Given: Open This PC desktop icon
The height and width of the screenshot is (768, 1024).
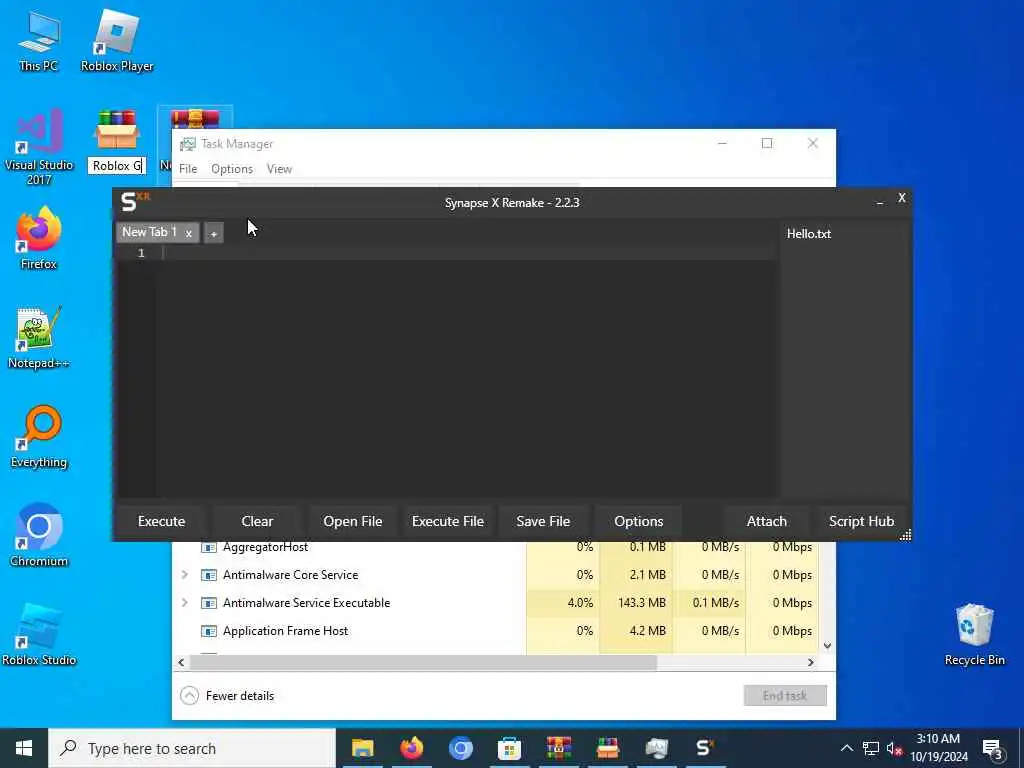Looking at the screenshot, I should coord(39,40).
